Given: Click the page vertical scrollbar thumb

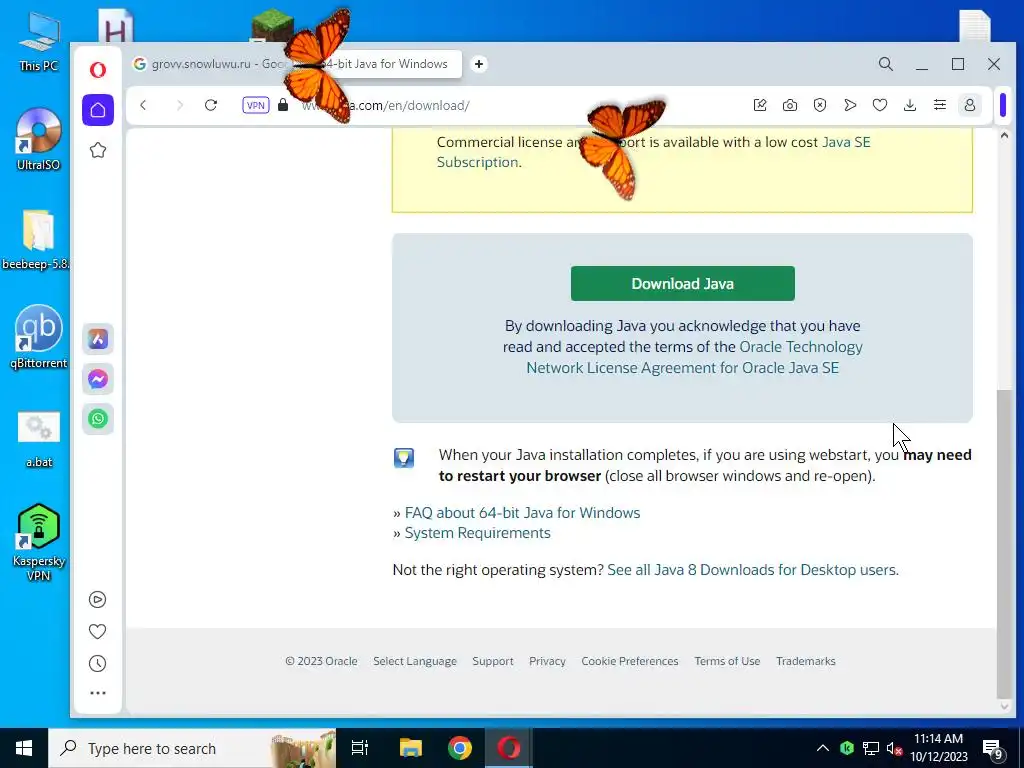Looking at the screenshot, I should (x=1004, y=543).
